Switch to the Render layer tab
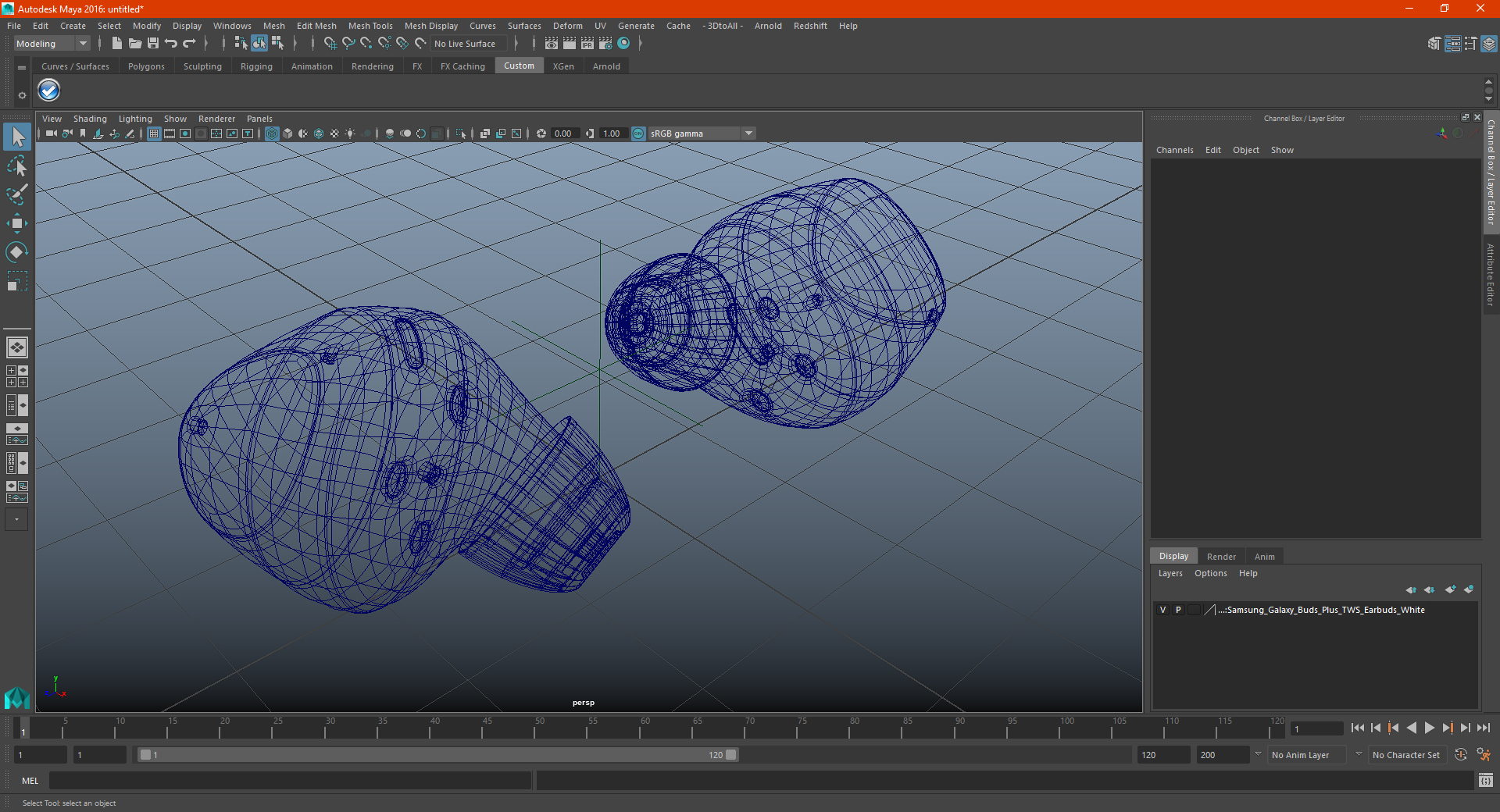This screenshot has width=1500, height=812. [1221, 557]
